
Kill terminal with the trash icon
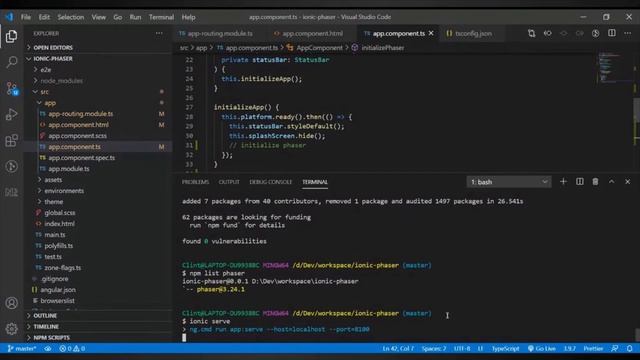596,182
